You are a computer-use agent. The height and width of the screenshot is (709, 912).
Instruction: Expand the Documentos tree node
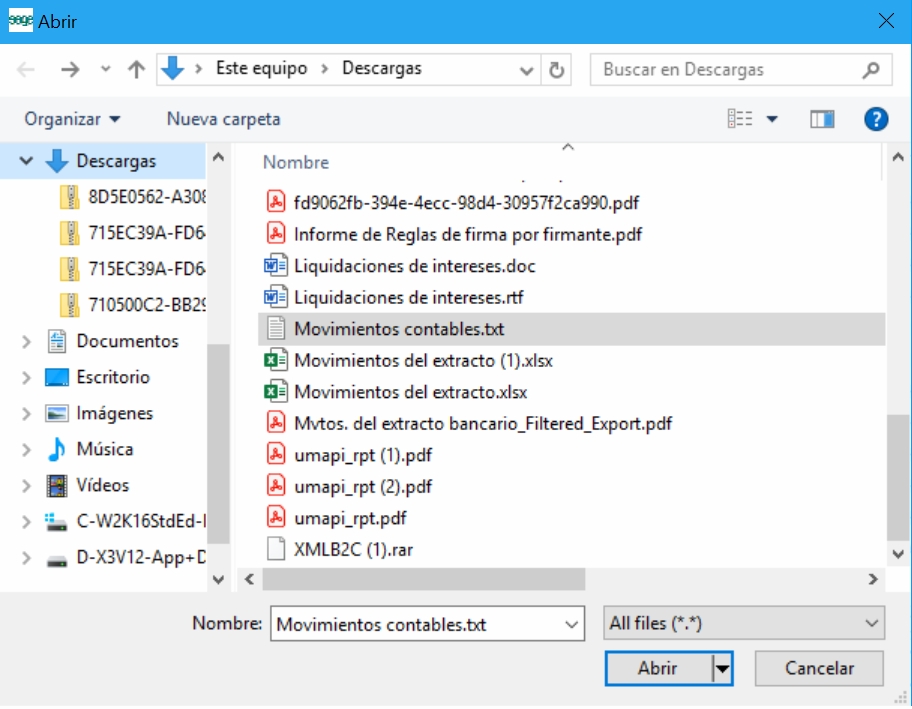pos(27,342)
